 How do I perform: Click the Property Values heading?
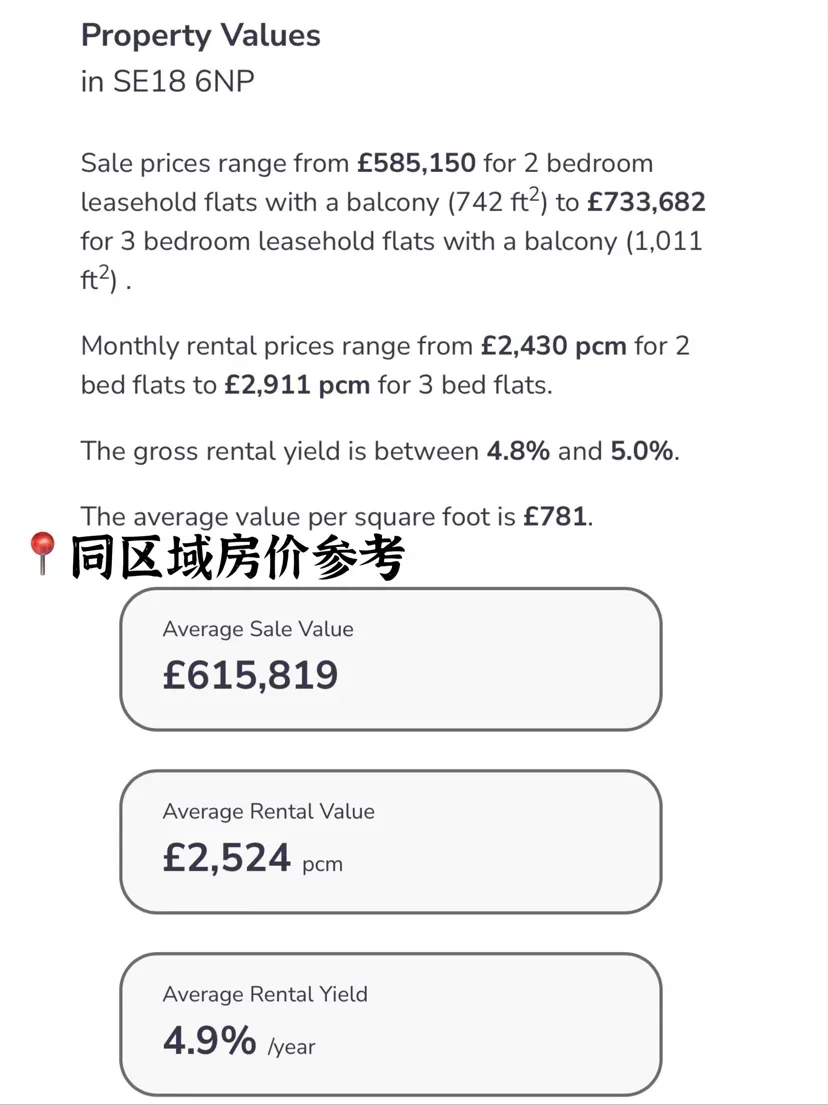[201, 36]
